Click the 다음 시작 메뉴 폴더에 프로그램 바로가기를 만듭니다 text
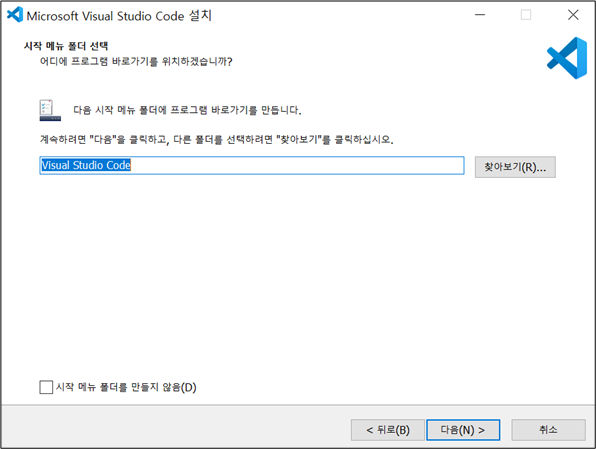Viewport: 596px width, 449px height. point(187,110)
